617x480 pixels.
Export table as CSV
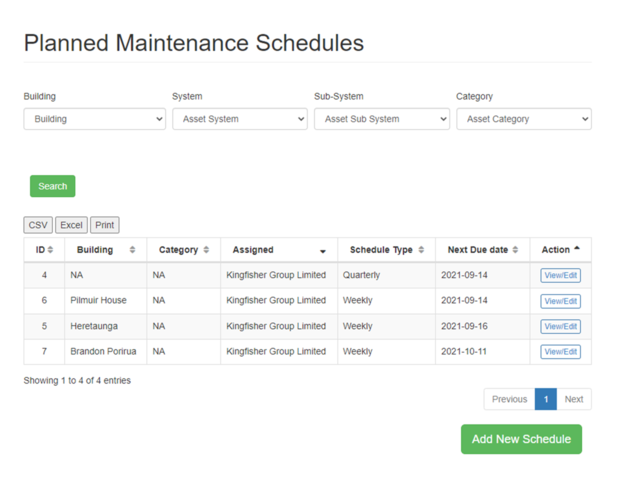coord(38,225)
